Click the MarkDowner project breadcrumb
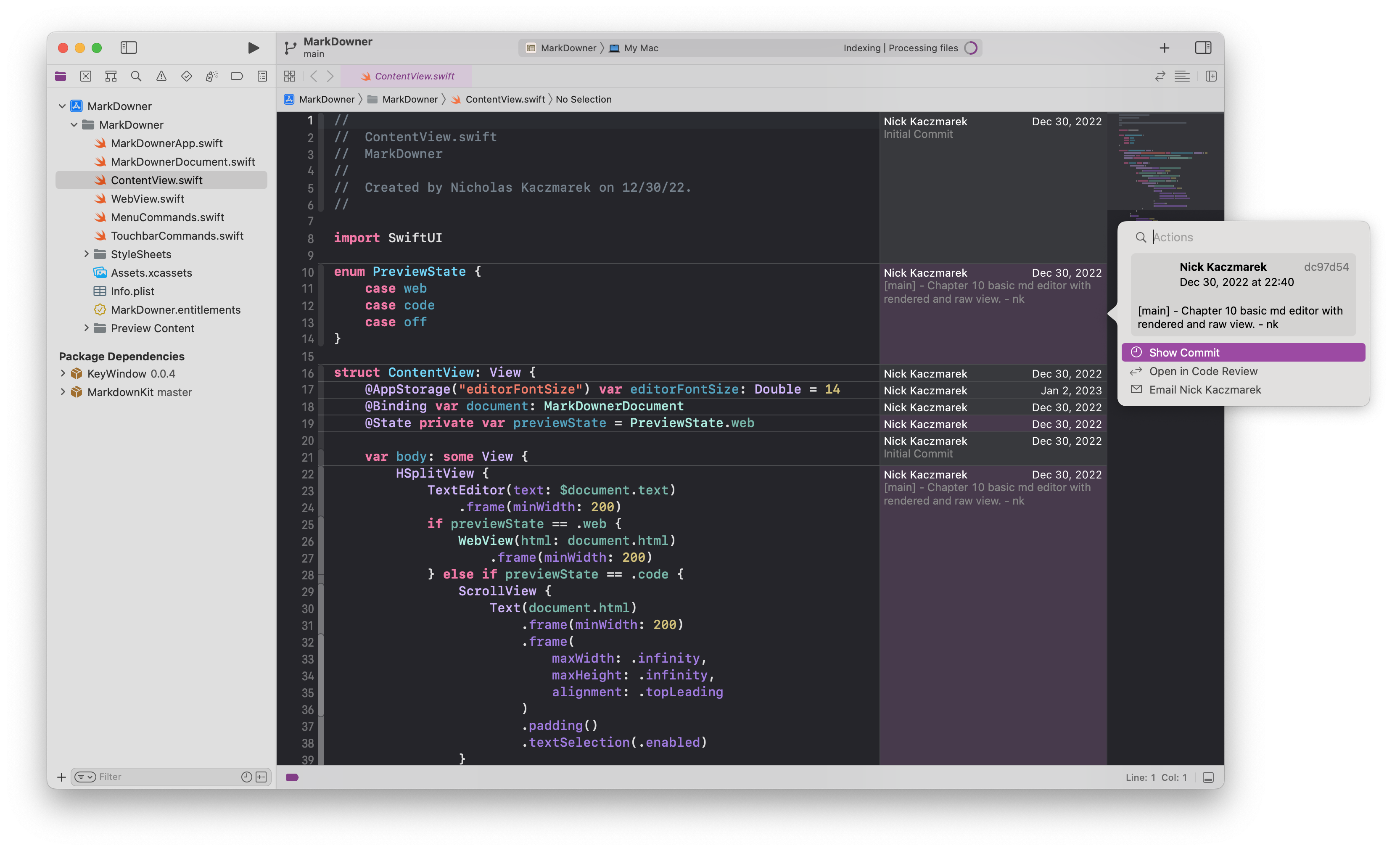The width and height of the screenshot is (1400, 851). tap(320, 99)
